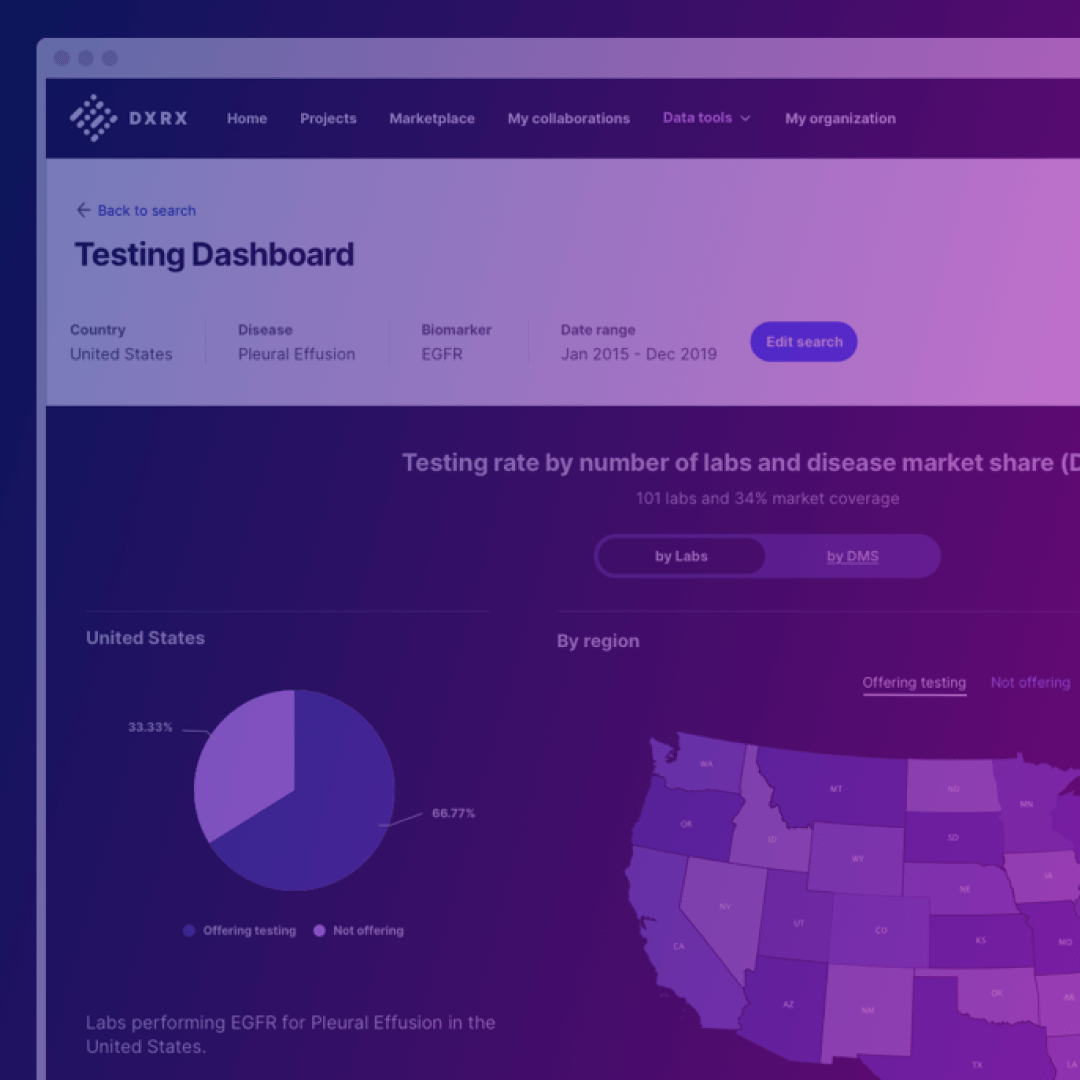Image resolution: width=1080 pixels, height=1080 pixels.
Task: Click the DXRX logo icon
Action: click(93, 118)
